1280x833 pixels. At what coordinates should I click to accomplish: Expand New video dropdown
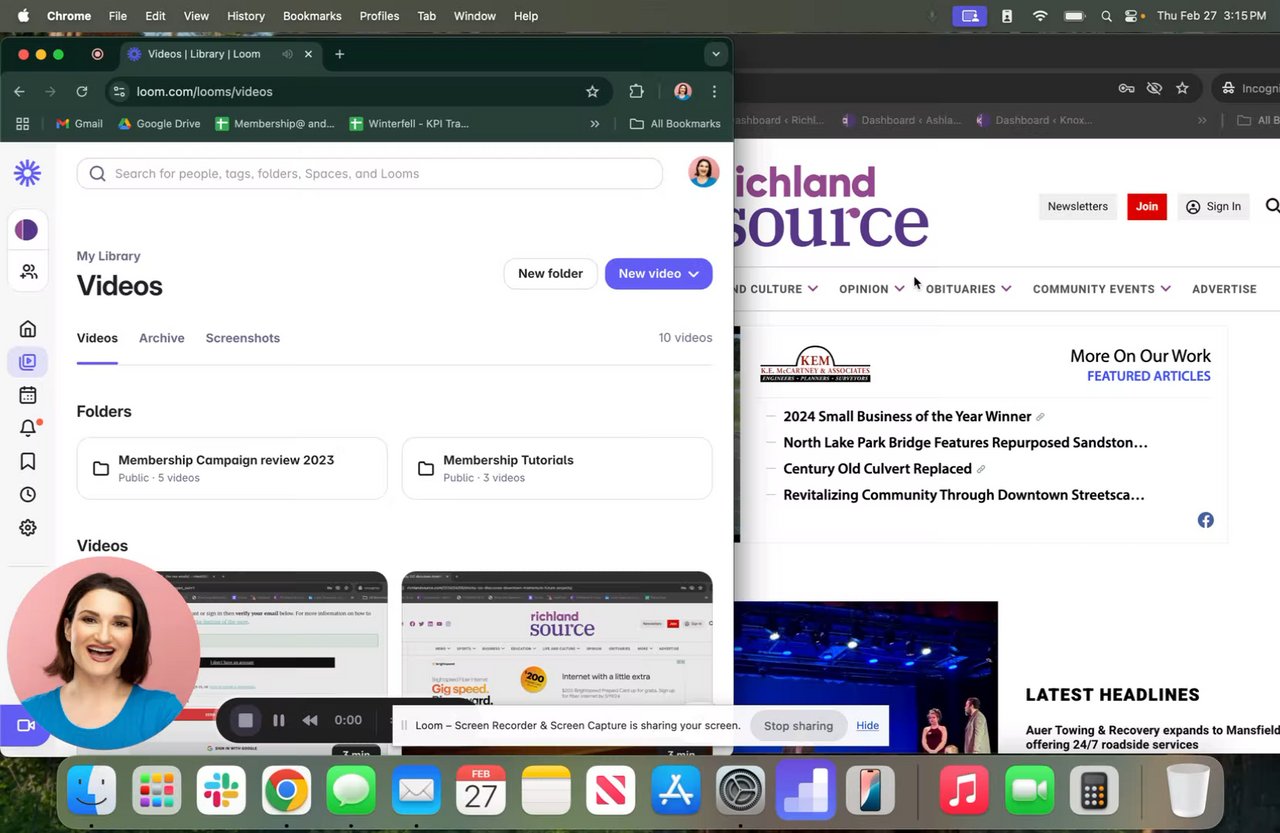694,274
